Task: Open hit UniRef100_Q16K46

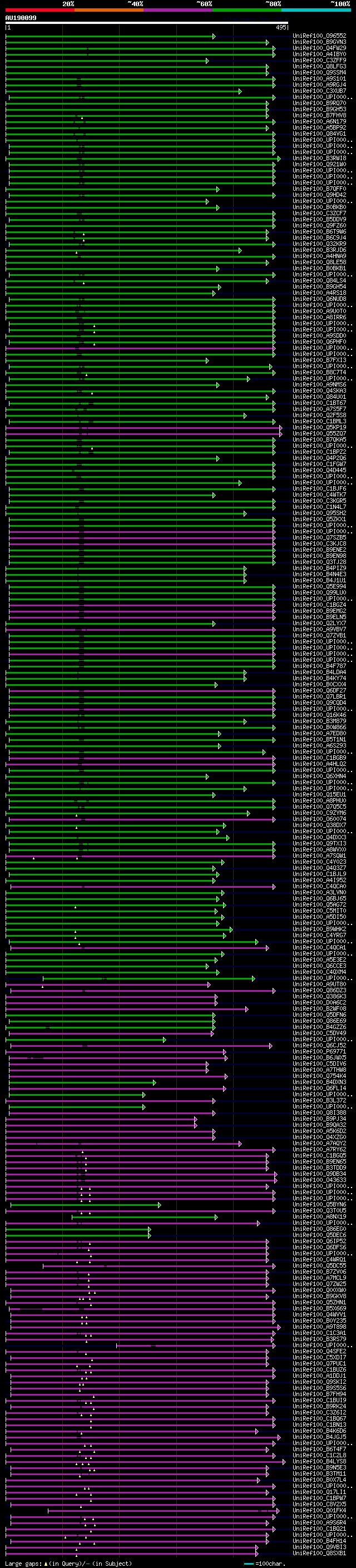Action: [x=319, y=715]
